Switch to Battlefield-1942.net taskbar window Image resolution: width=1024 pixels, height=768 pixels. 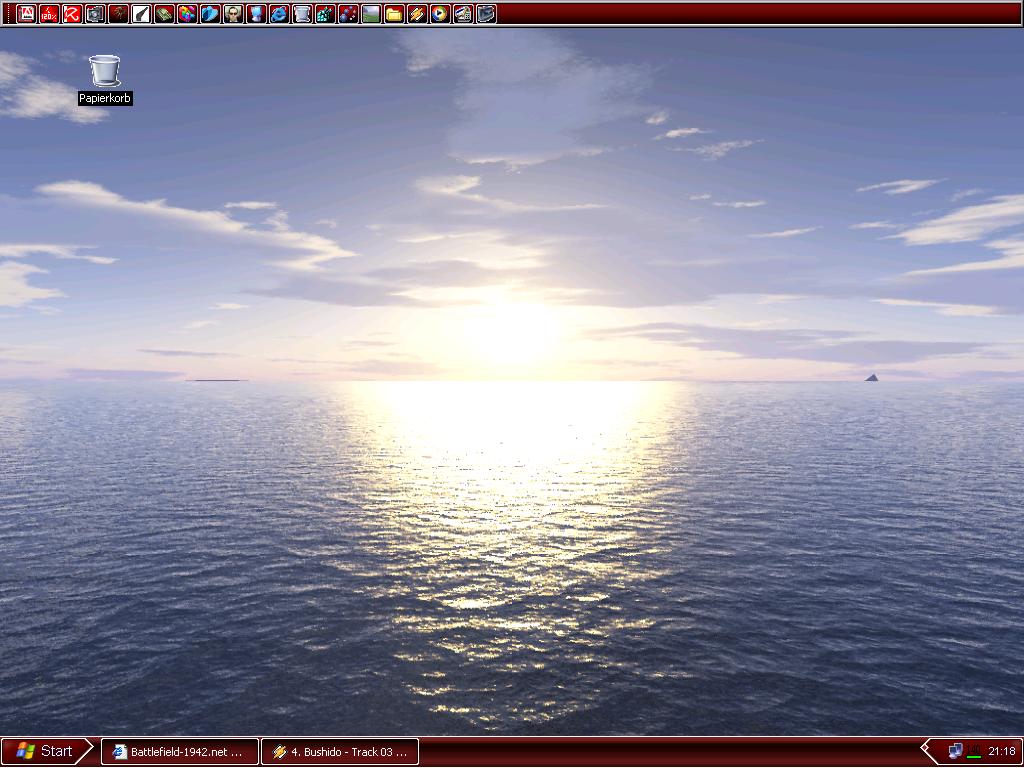pos(180,752)
